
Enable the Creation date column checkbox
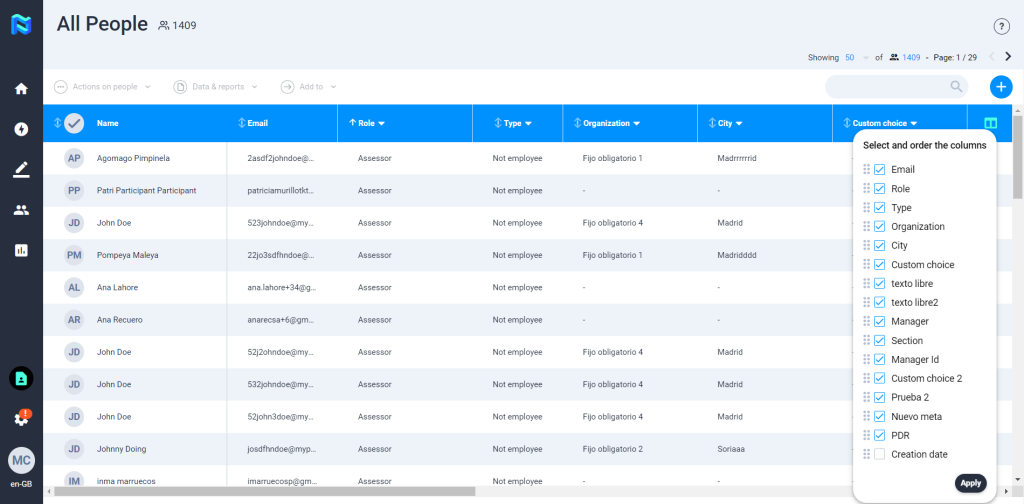[880, 455]
